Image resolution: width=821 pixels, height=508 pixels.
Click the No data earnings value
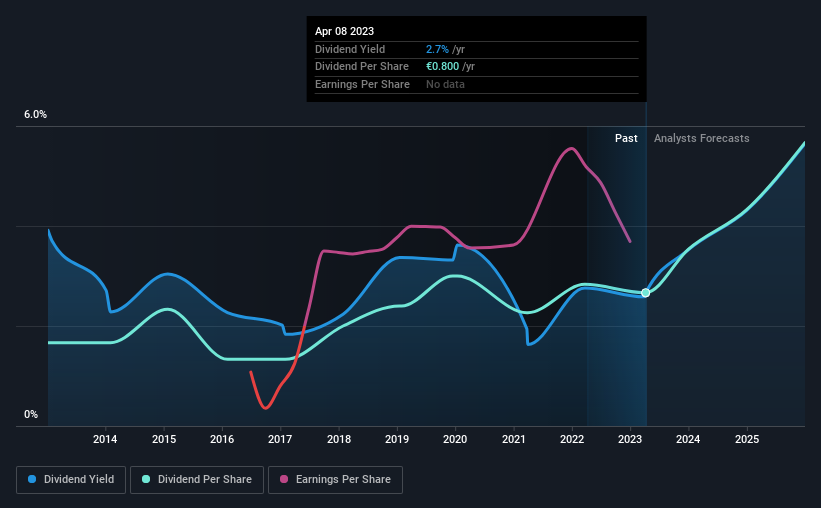445,84
